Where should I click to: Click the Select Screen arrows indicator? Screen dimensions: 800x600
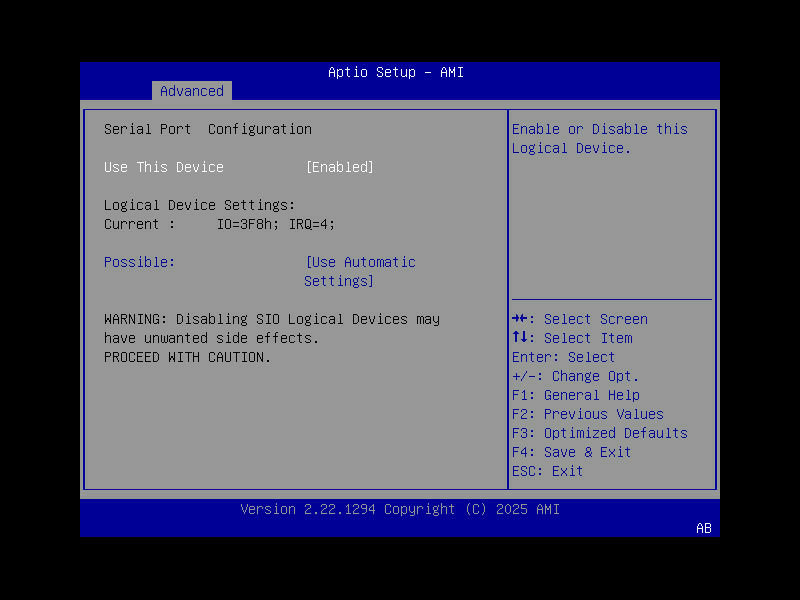pyautogui.click(x=522, y=319)
